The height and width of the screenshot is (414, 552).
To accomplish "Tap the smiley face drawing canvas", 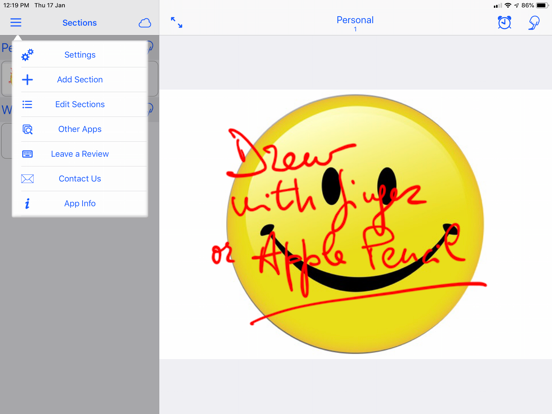I will [355, 224].
